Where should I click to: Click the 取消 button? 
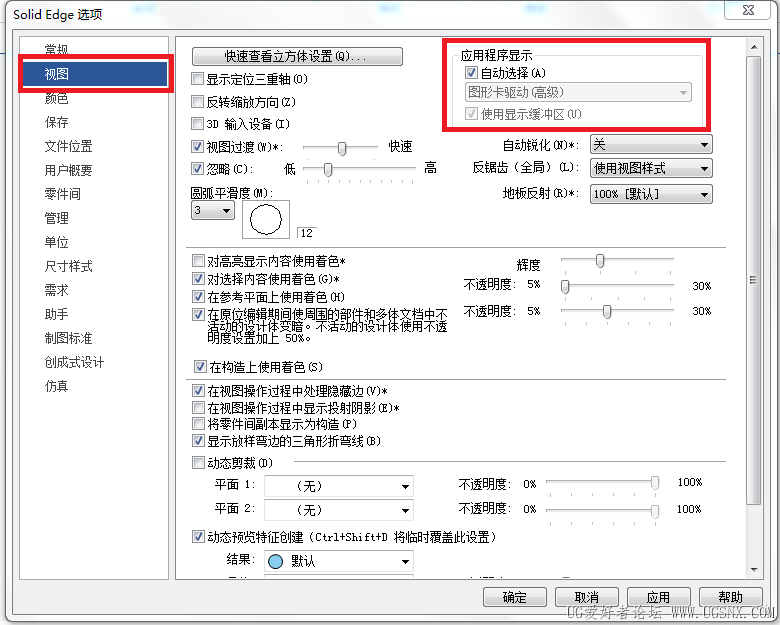pyautogui.click(x=586, y=597)
